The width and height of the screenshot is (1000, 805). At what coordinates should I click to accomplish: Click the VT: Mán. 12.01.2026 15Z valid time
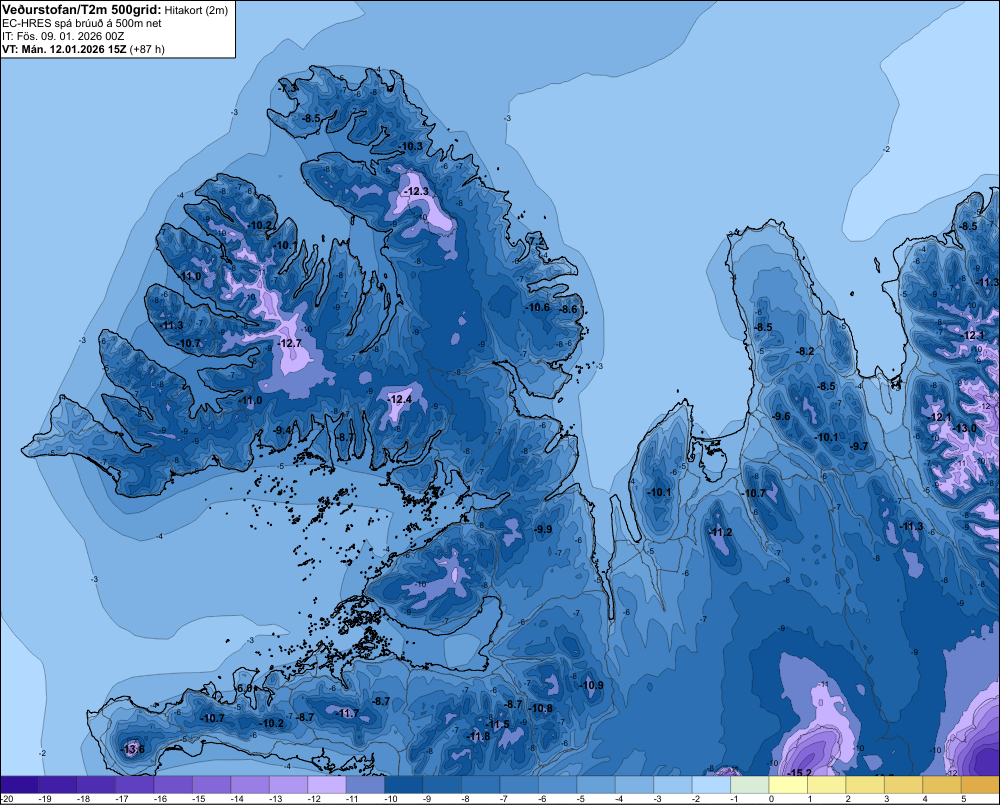(x=64, y=49)
